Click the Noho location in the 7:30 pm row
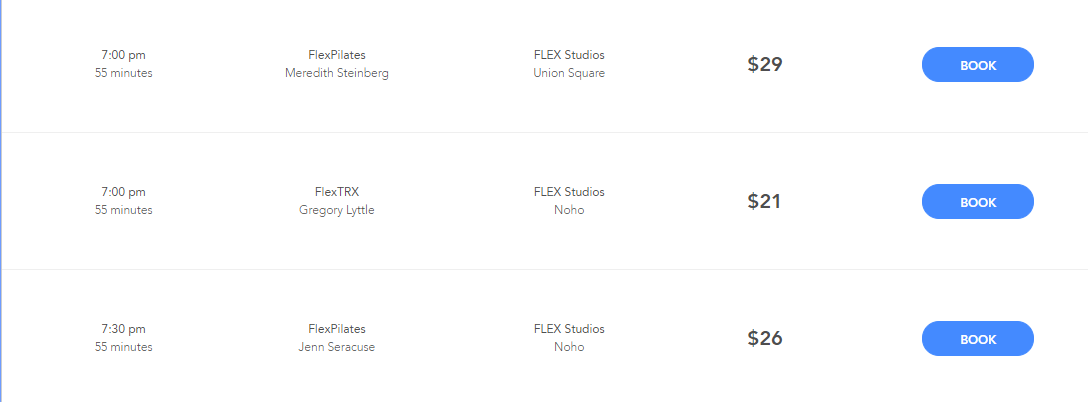 [x=569, y=347]
